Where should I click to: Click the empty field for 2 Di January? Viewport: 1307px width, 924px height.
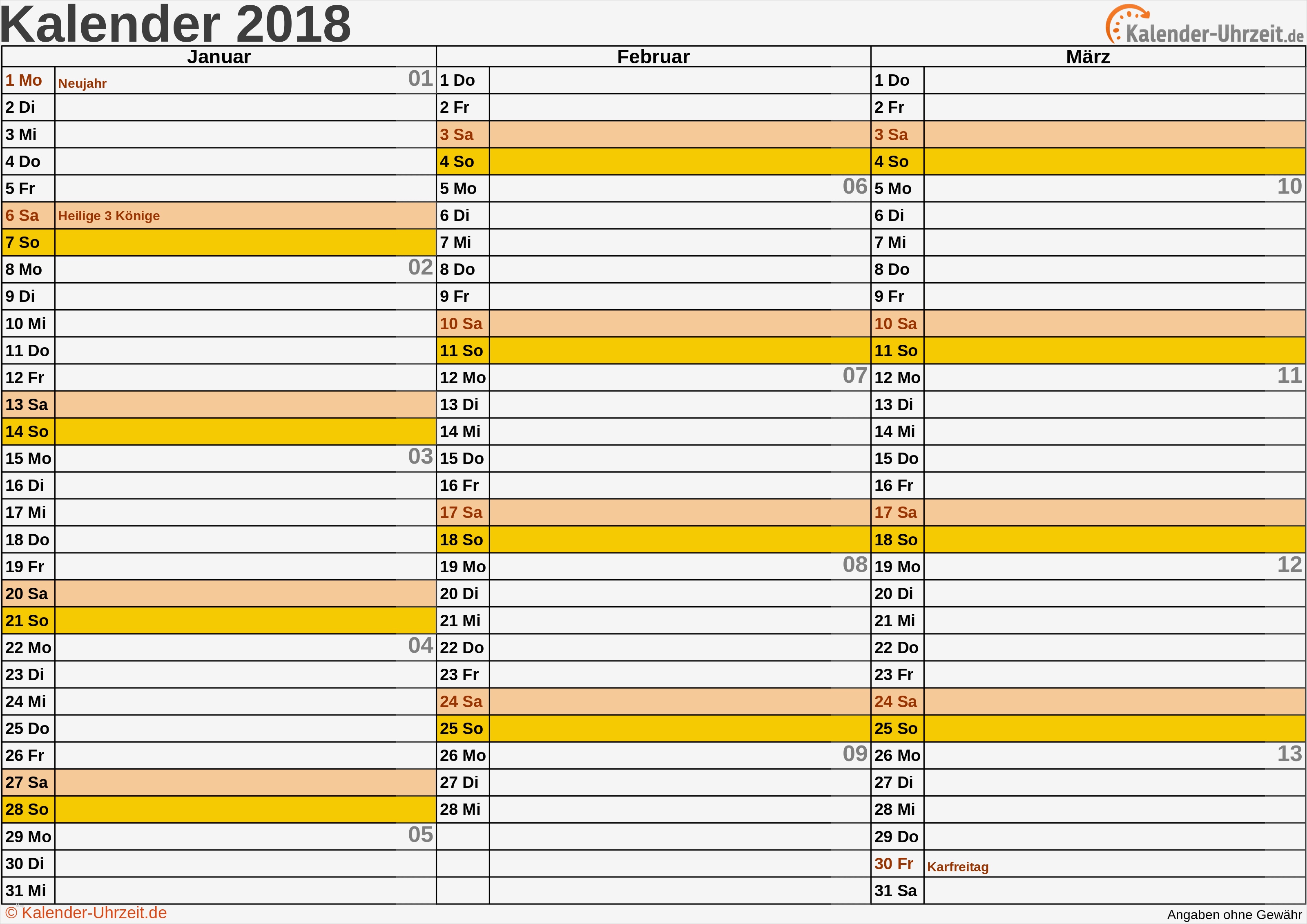tap(245, 107)
